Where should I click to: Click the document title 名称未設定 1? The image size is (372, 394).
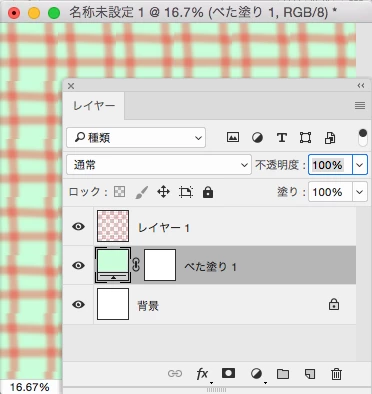pos(107,12)
